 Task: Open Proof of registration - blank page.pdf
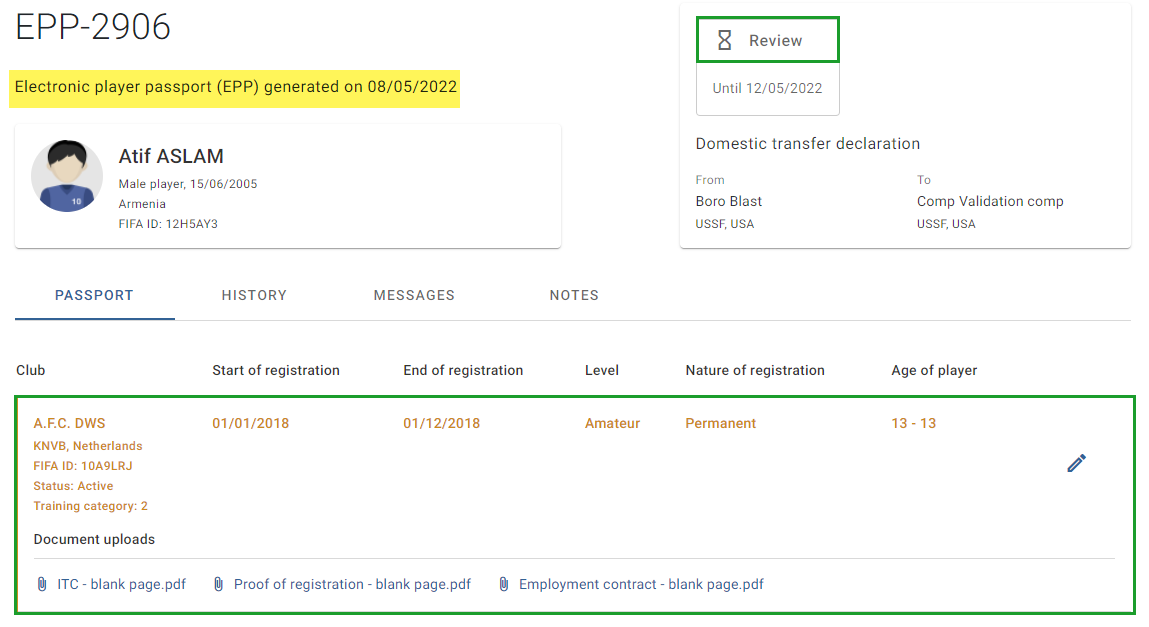click(352, 585)
